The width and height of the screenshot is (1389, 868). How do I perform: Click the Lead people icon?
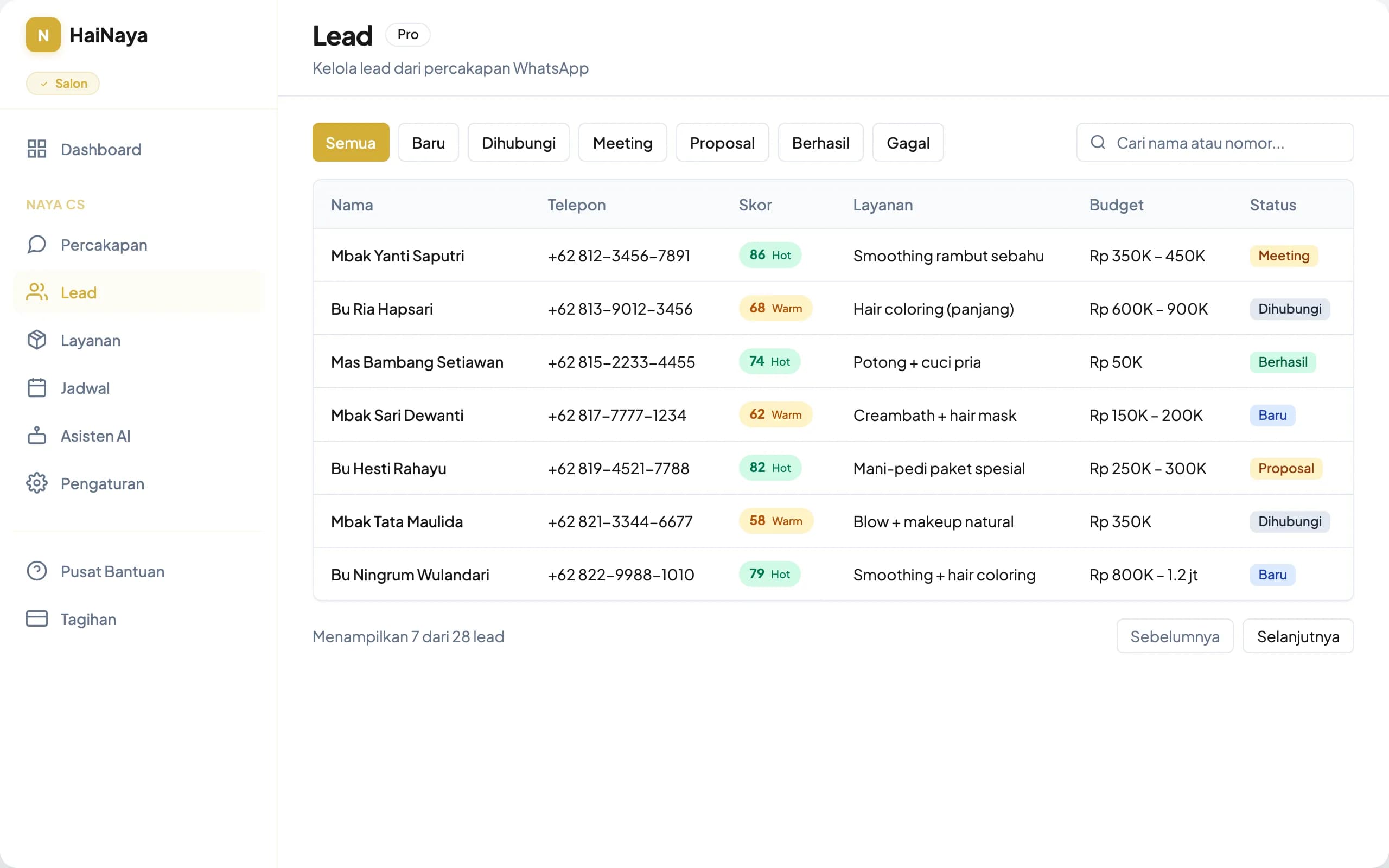pos(37,292)
